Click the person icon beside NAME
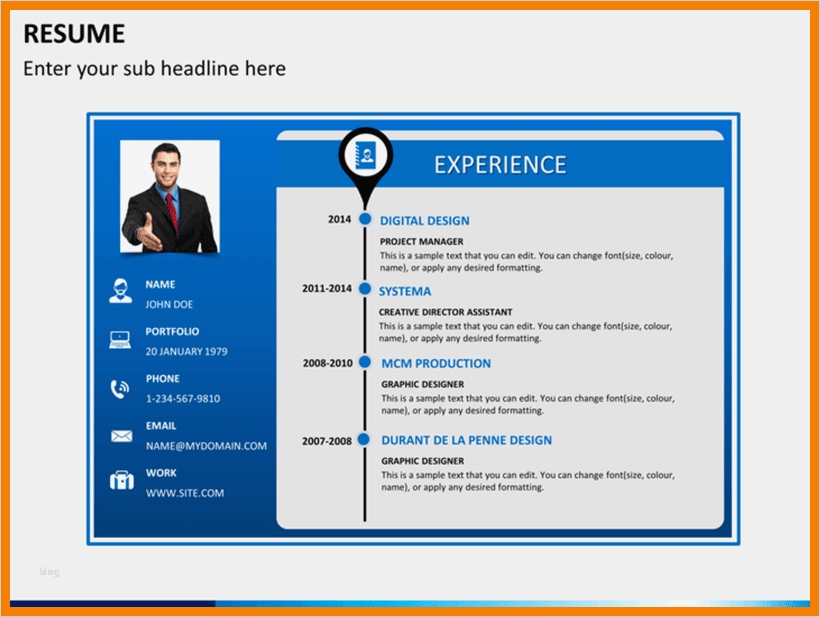Image resolution: width=820 pixels, height=617 pixels. click(x=121, y=291)
